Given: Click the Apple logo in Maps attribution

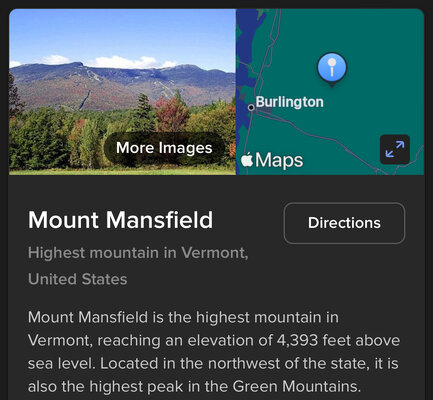Looking at the screenshot, I should point(247,160).
